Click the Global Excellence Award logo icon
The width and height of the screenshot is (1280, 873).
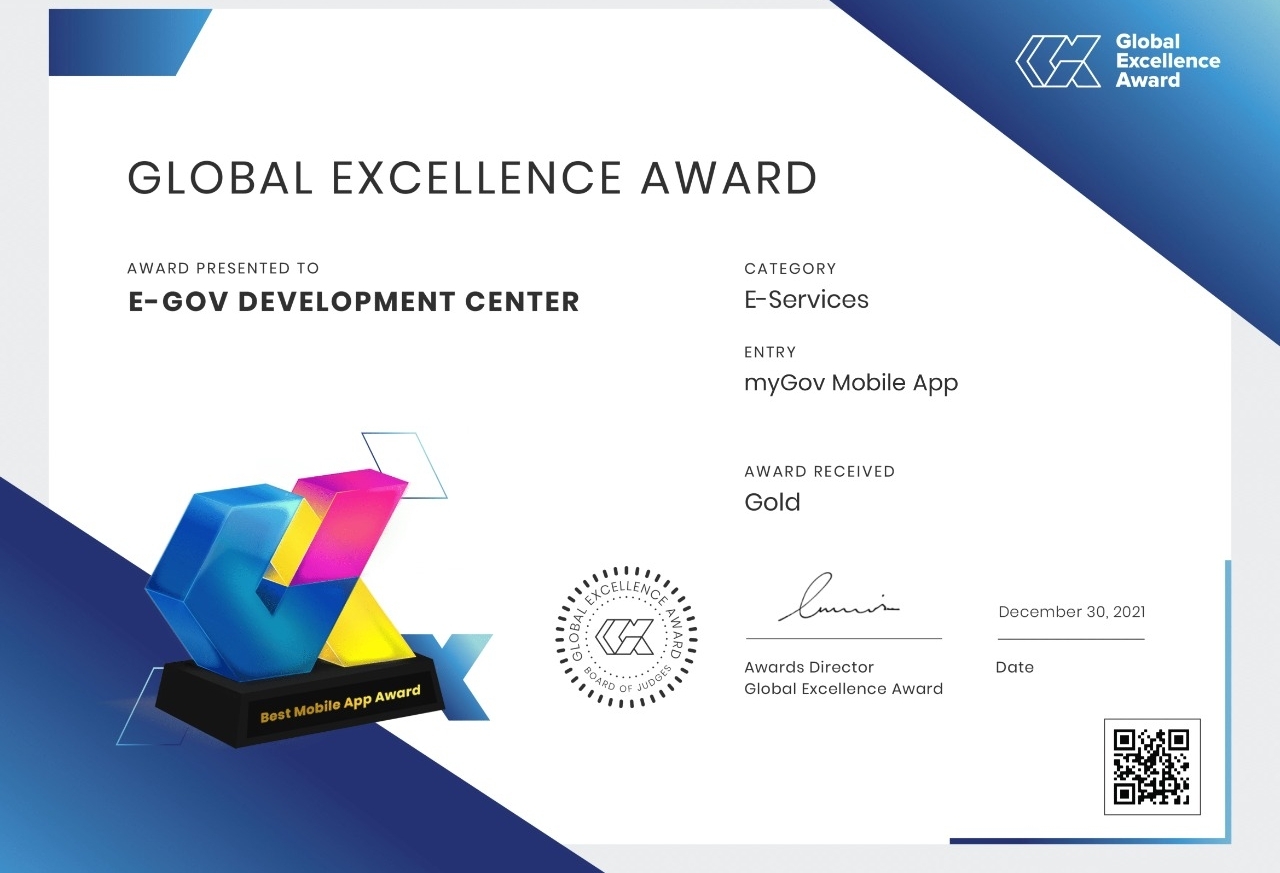coord(1058,61)
